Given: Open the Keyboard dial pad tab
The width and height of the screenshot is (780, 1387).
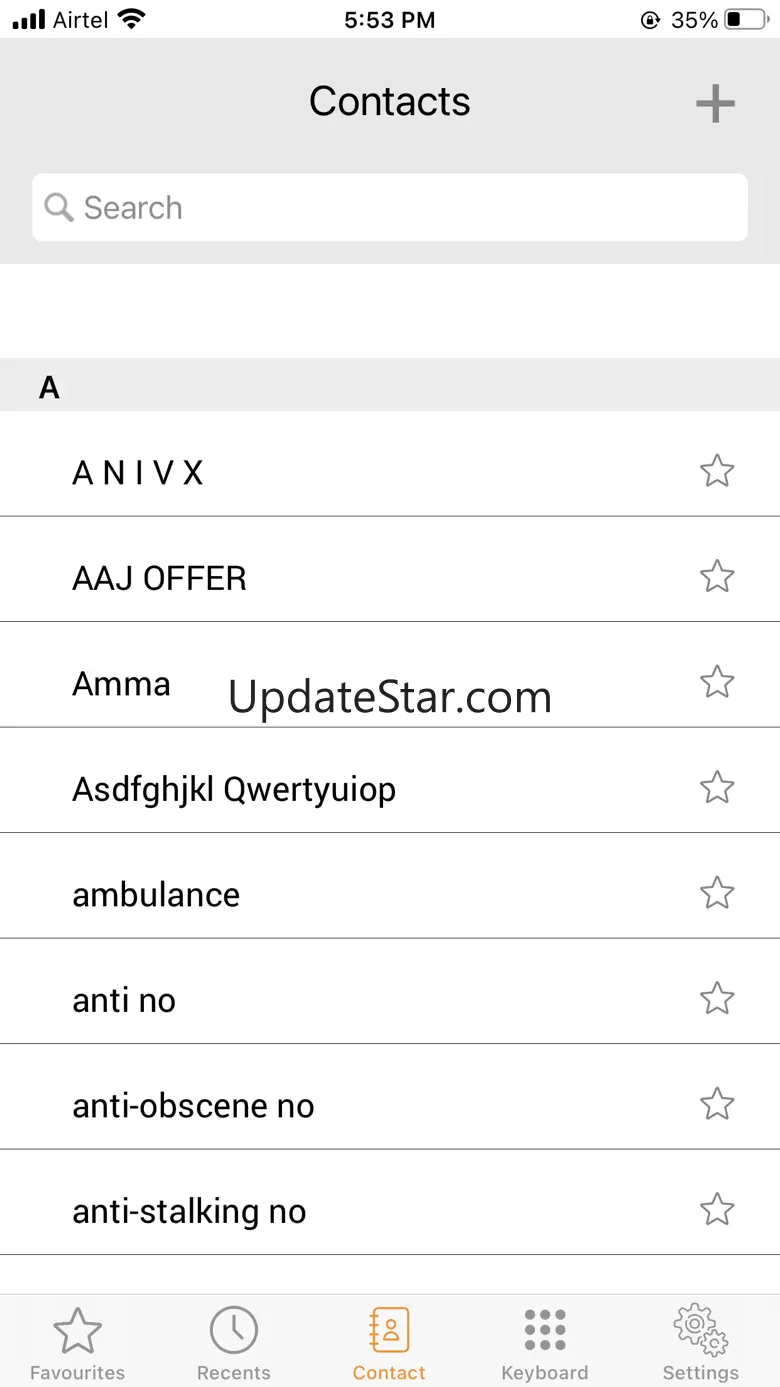Looking at the screenshot, I should point(545,1330).
